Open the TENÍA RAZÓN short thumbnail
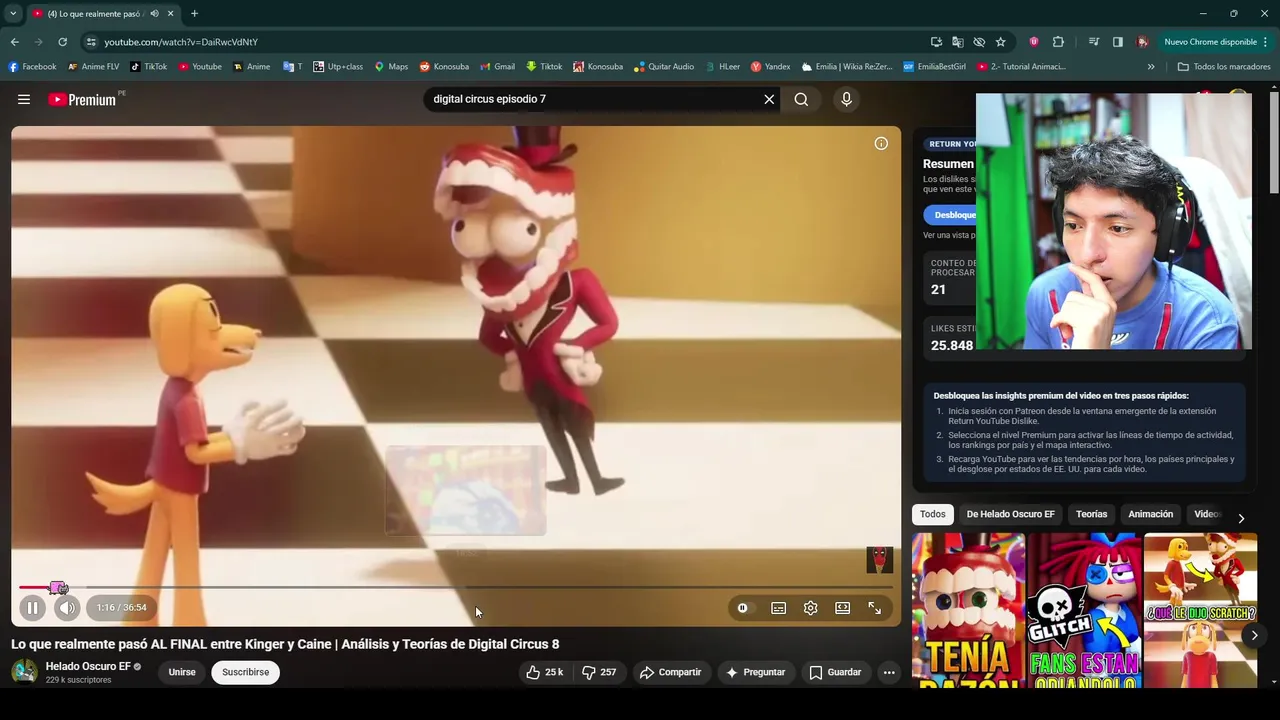 point(968,610)
